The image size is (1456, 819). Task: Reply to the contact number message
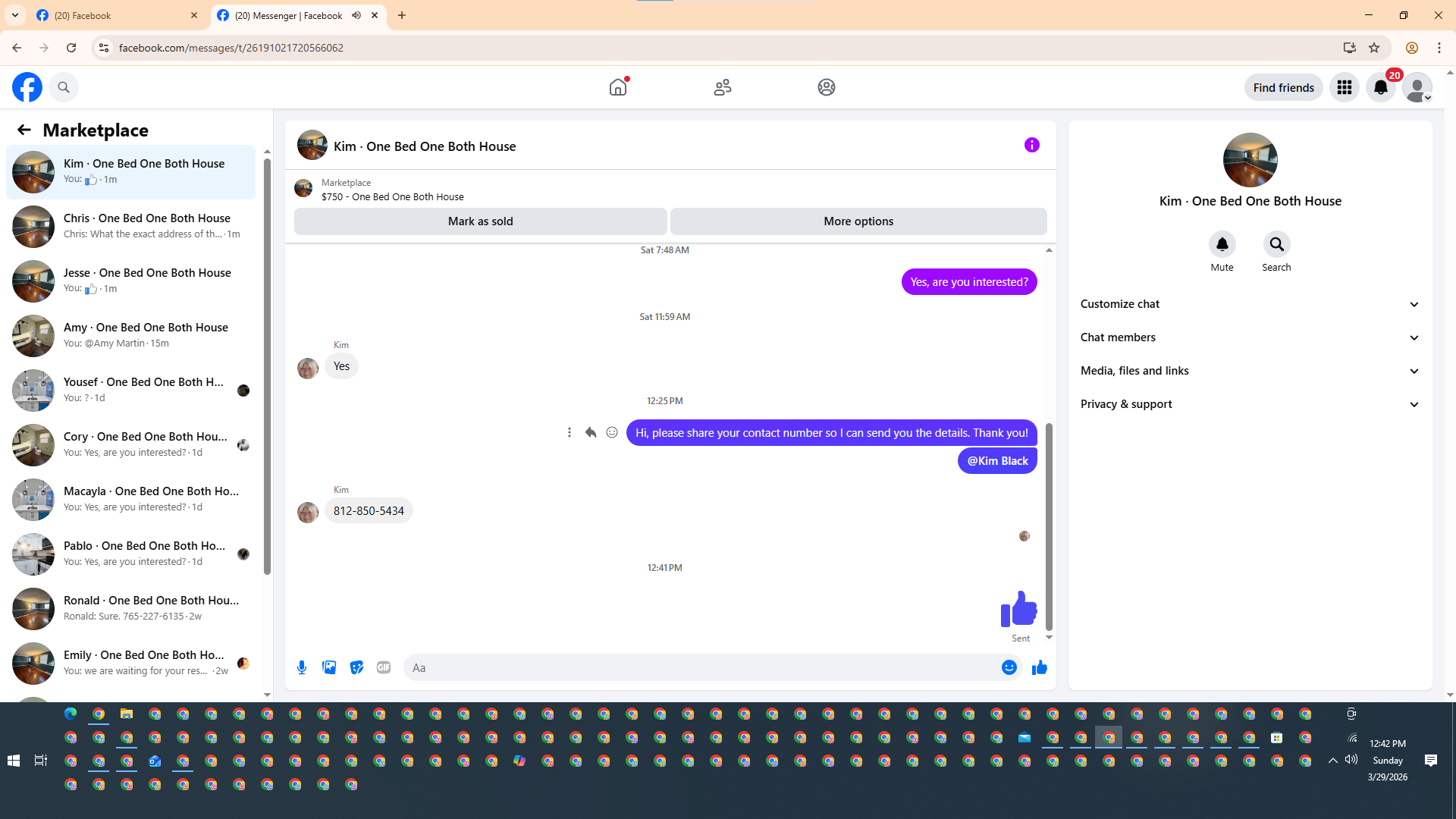tap(591, 432)
